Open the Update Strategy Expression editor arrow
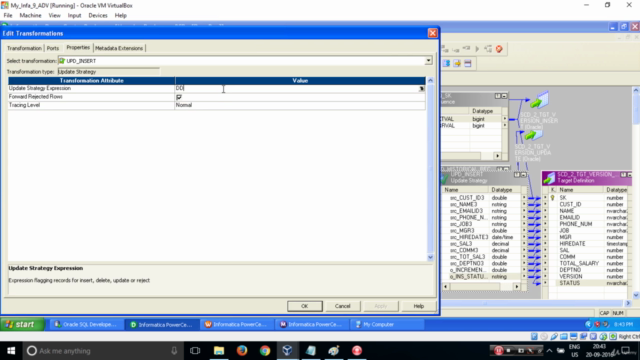This screenshot has height=360, width=640. coord(422,89)
